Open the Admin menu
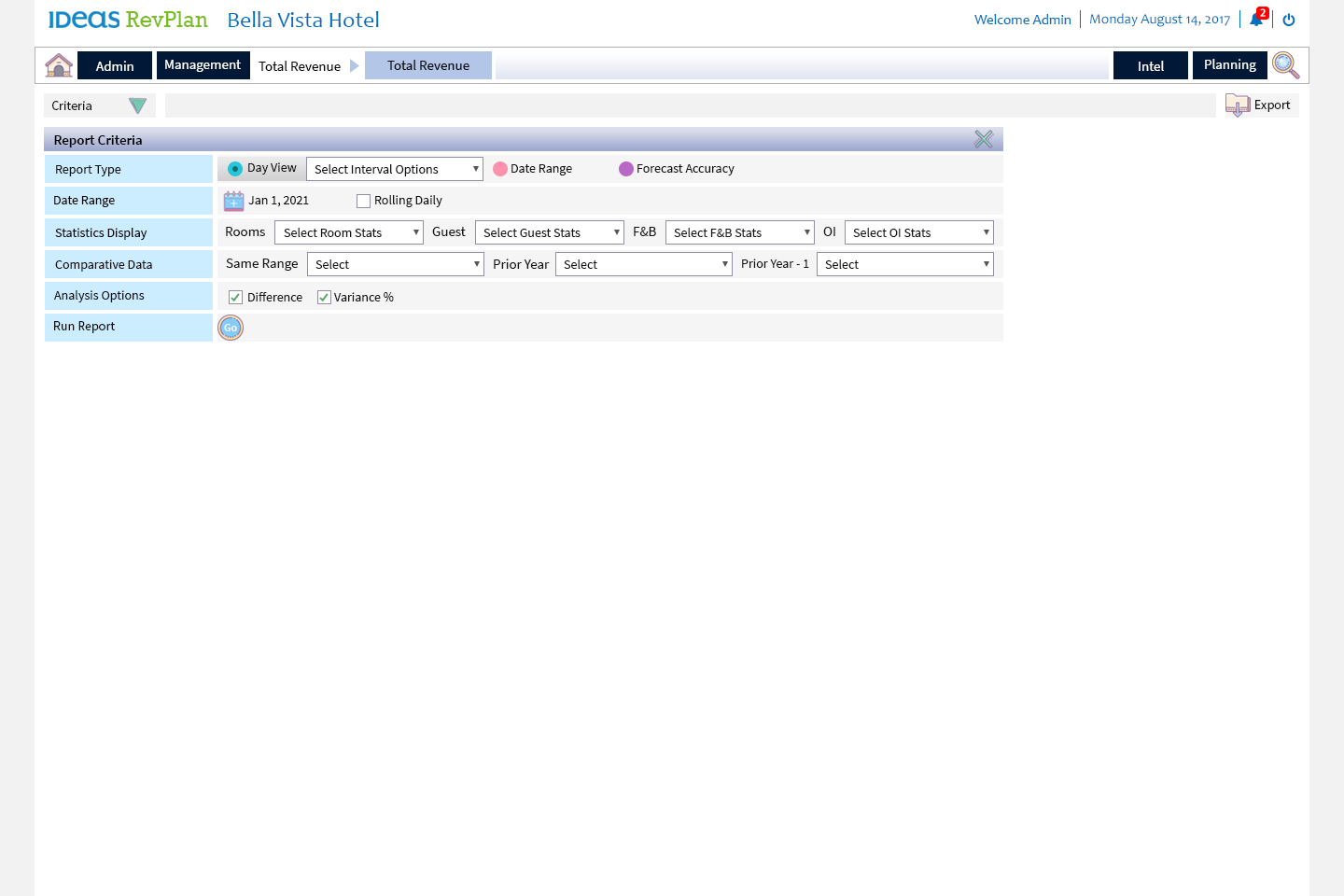 tap(115, 65)
